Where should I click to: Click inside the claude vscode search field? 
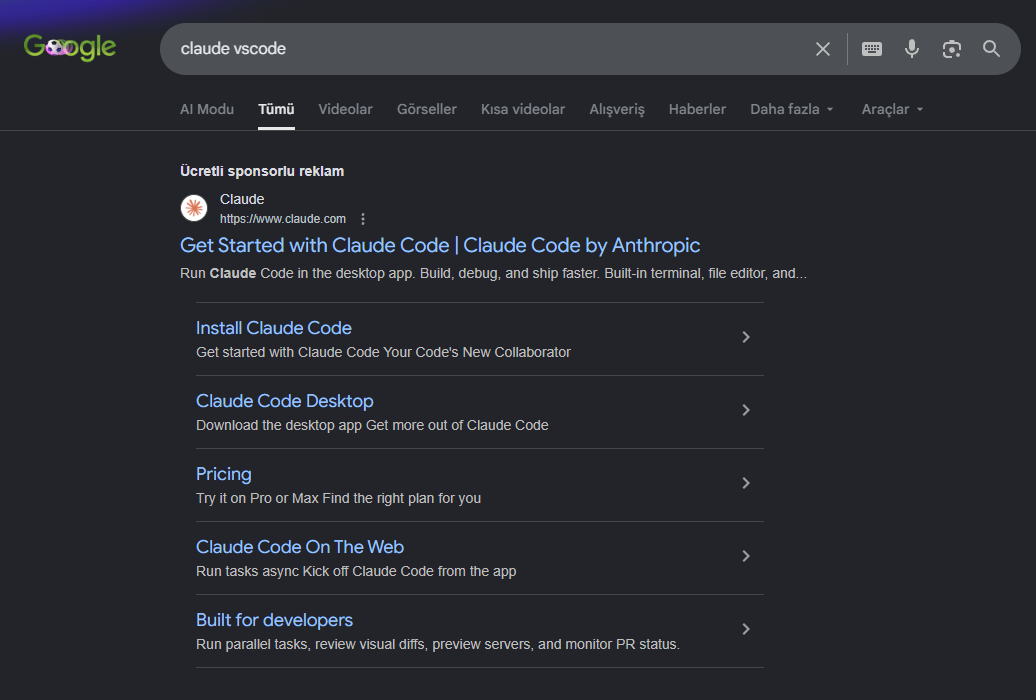tap(489, 49)
